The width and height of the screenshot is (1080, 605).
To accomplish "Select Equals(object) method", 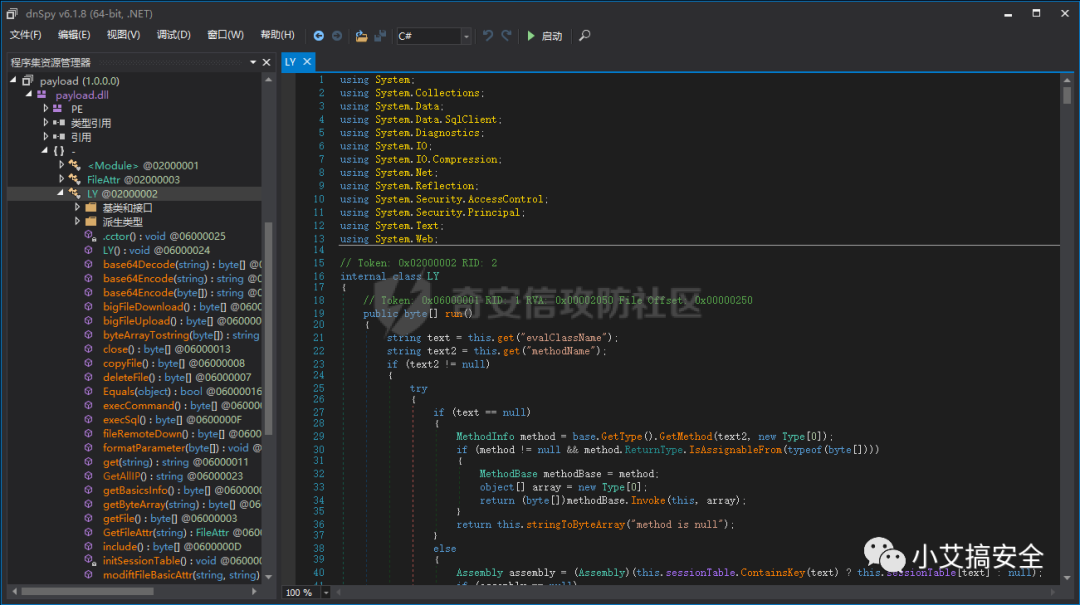I will point(182,392).
